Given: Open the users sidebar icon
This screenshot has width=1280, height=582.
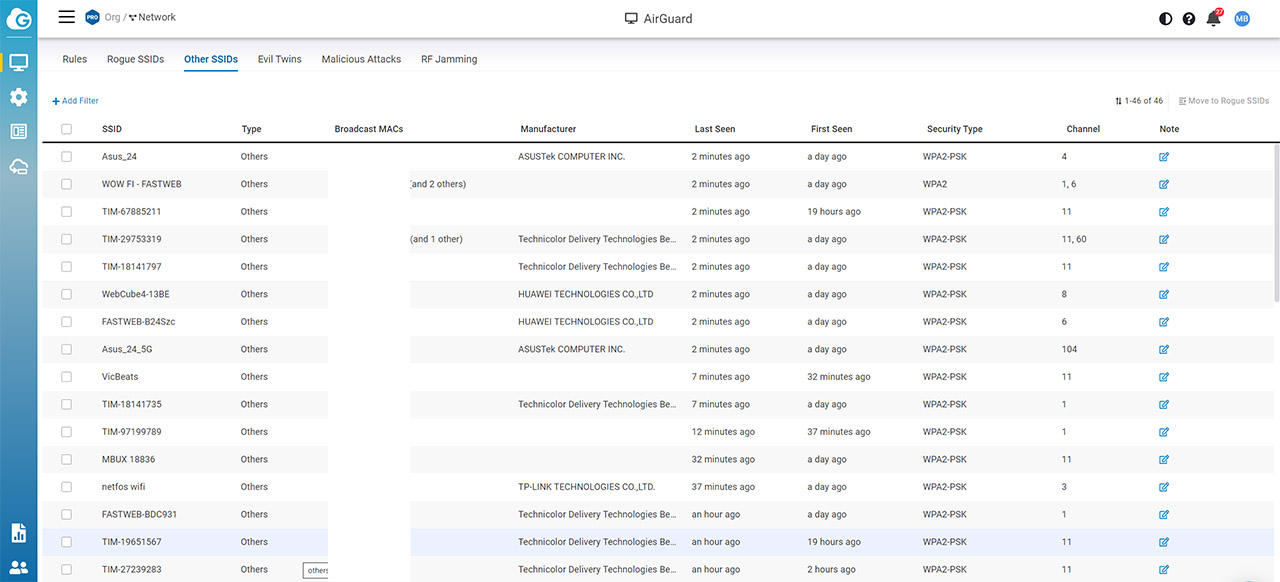Looking at the screenshot, I should [x=19, y=567].
